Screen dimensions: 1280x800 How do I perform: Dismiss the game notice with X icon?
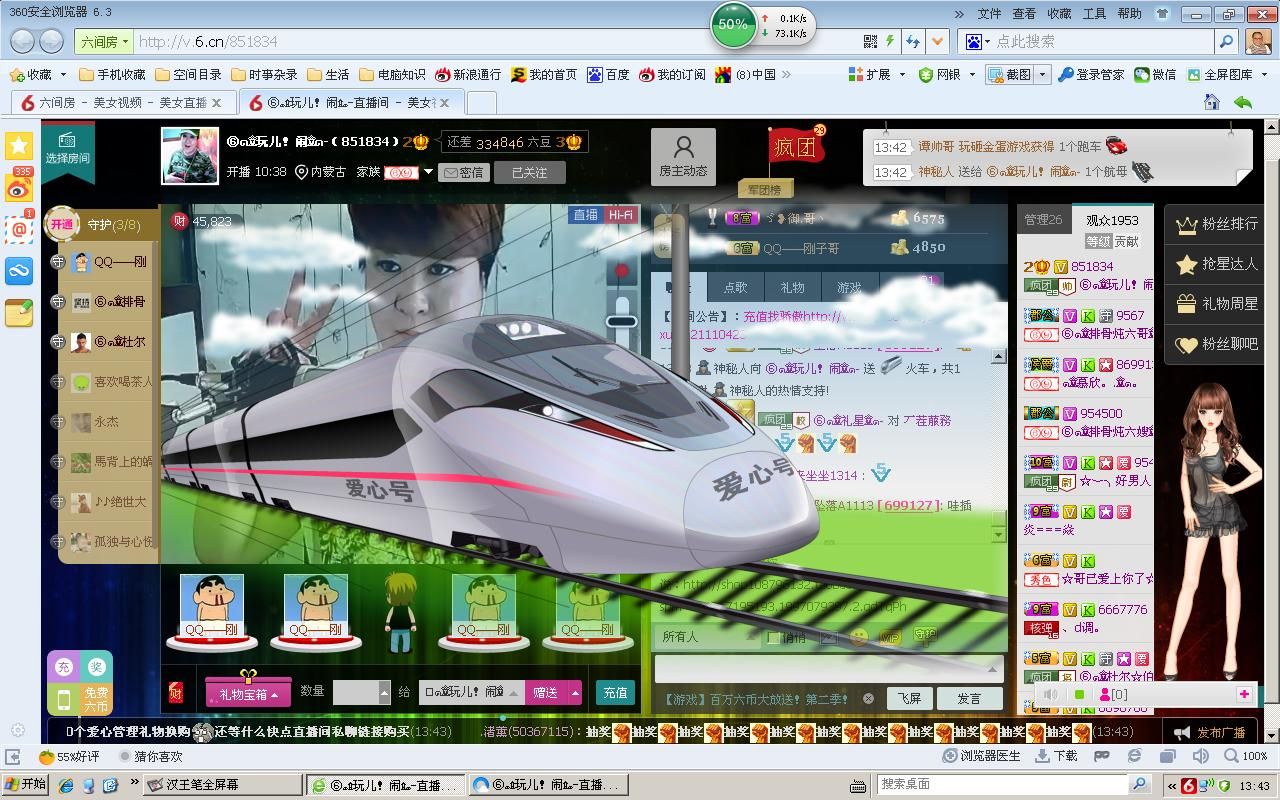pos(868,699)
